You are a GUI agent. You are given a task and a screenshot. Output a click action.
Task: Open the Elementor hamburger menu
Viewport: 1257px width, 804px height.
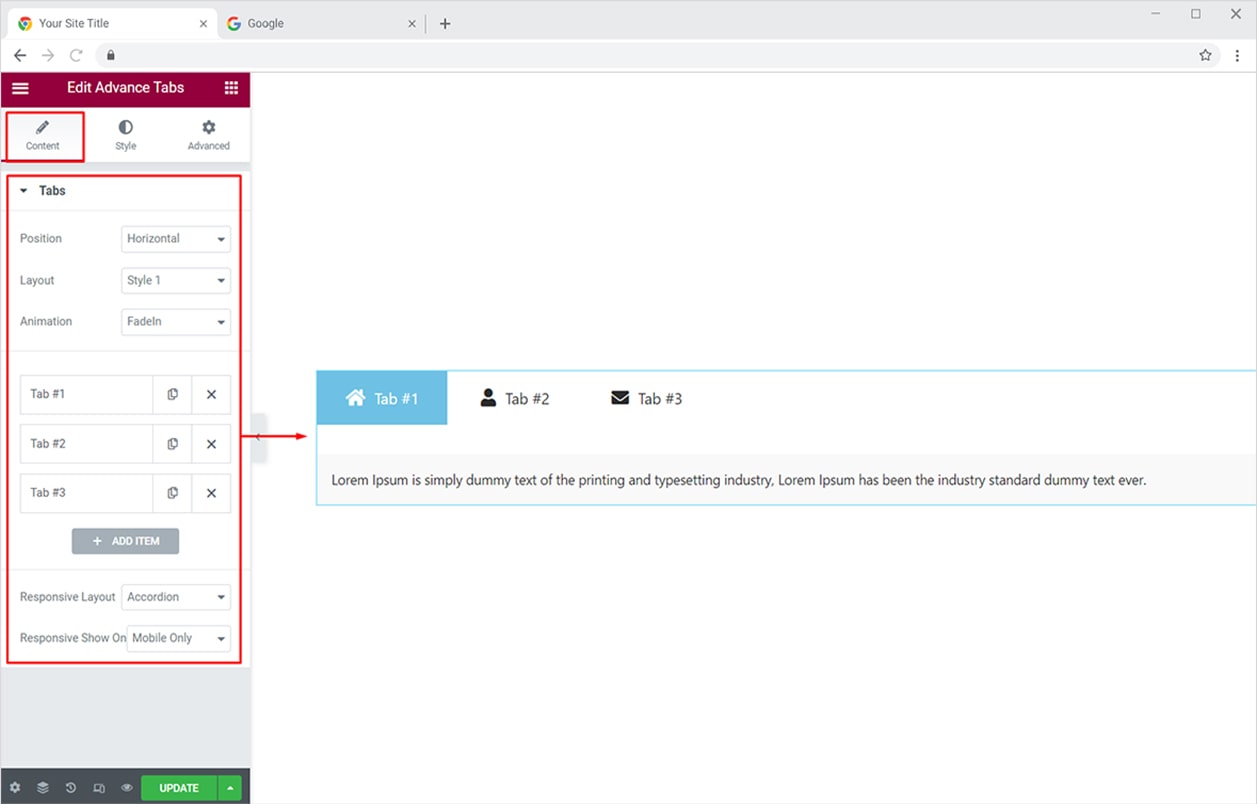[x=20, y=88]
